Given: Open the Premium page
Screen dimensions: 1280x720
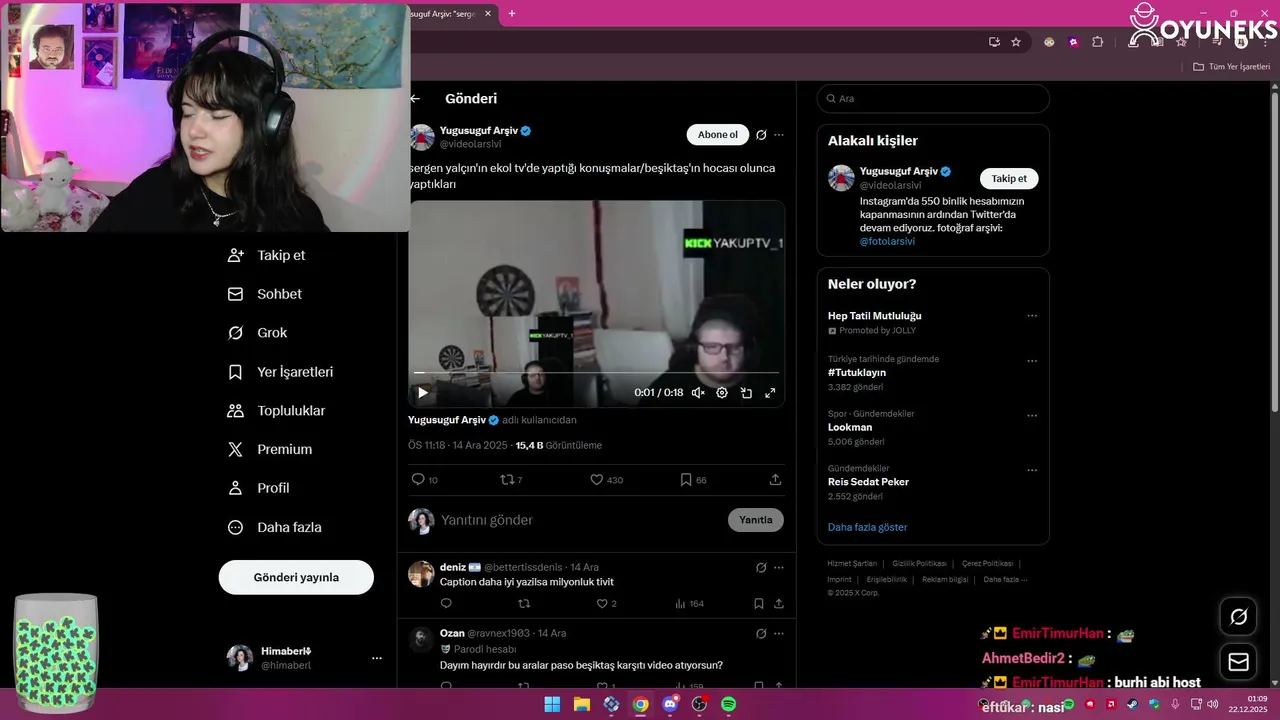Looking at the screenshot, I should coord(270,450).
